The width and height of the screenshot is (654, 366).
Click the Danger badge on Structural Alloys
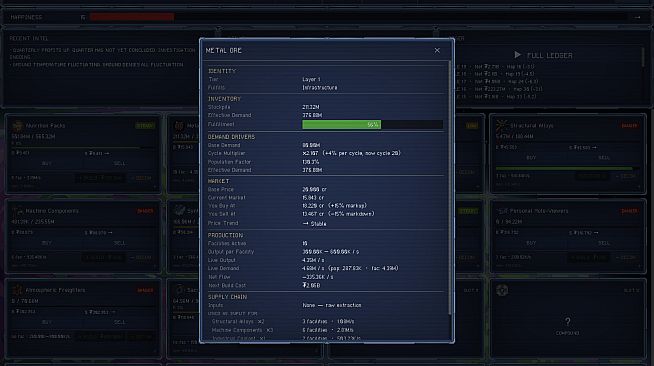click(629, 125)
